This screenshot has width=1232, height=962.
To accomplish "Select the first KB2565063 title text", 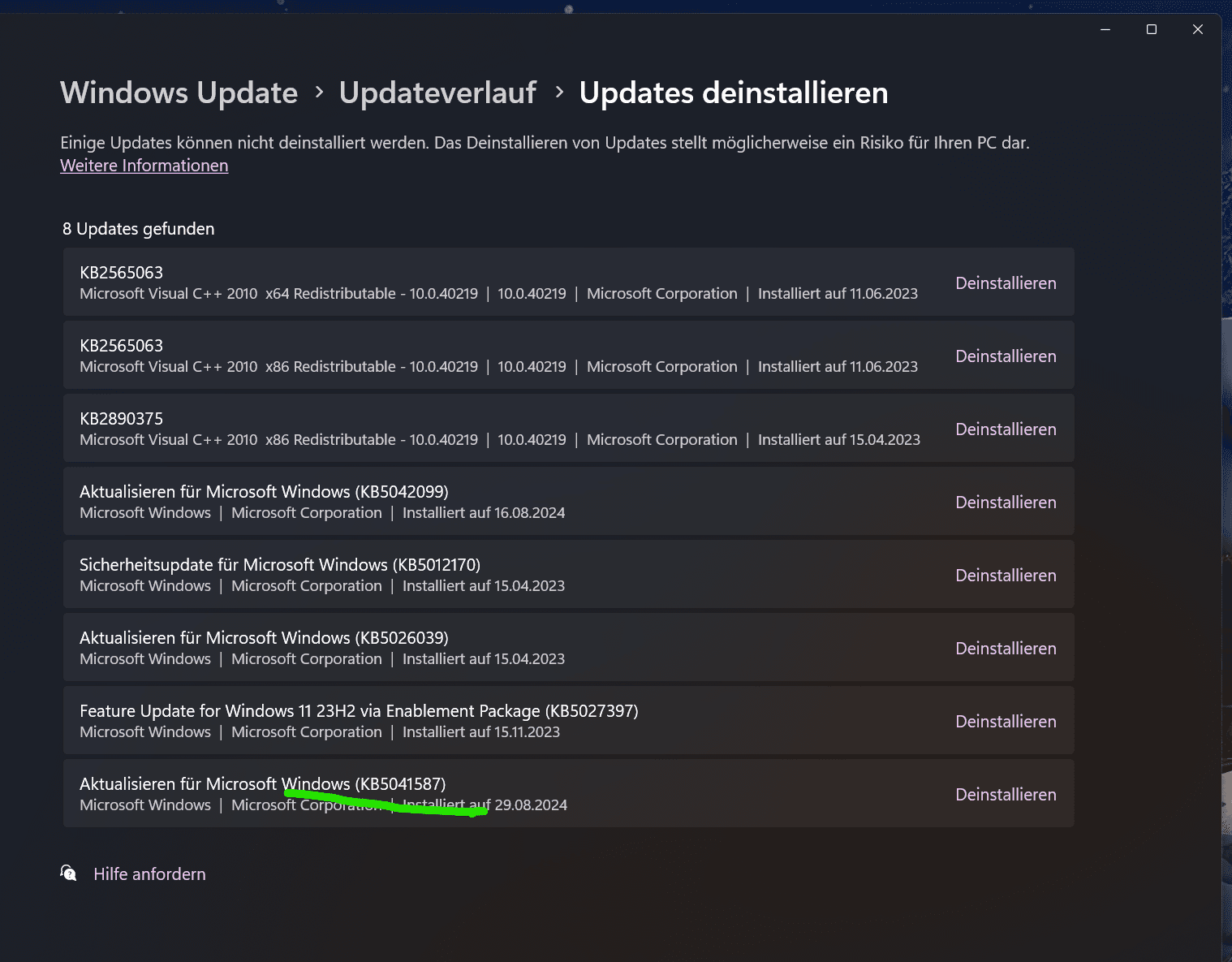I will click(121, 273).
